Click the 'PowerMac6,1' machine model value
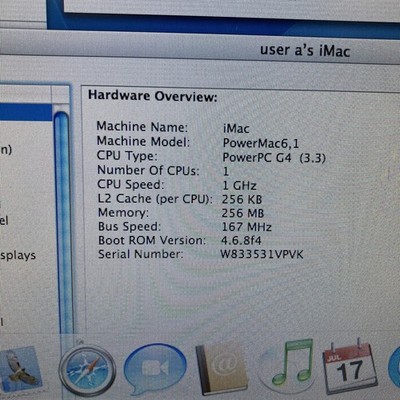The height and width of the screenshot is (400, 400). (x=261, y=143)
